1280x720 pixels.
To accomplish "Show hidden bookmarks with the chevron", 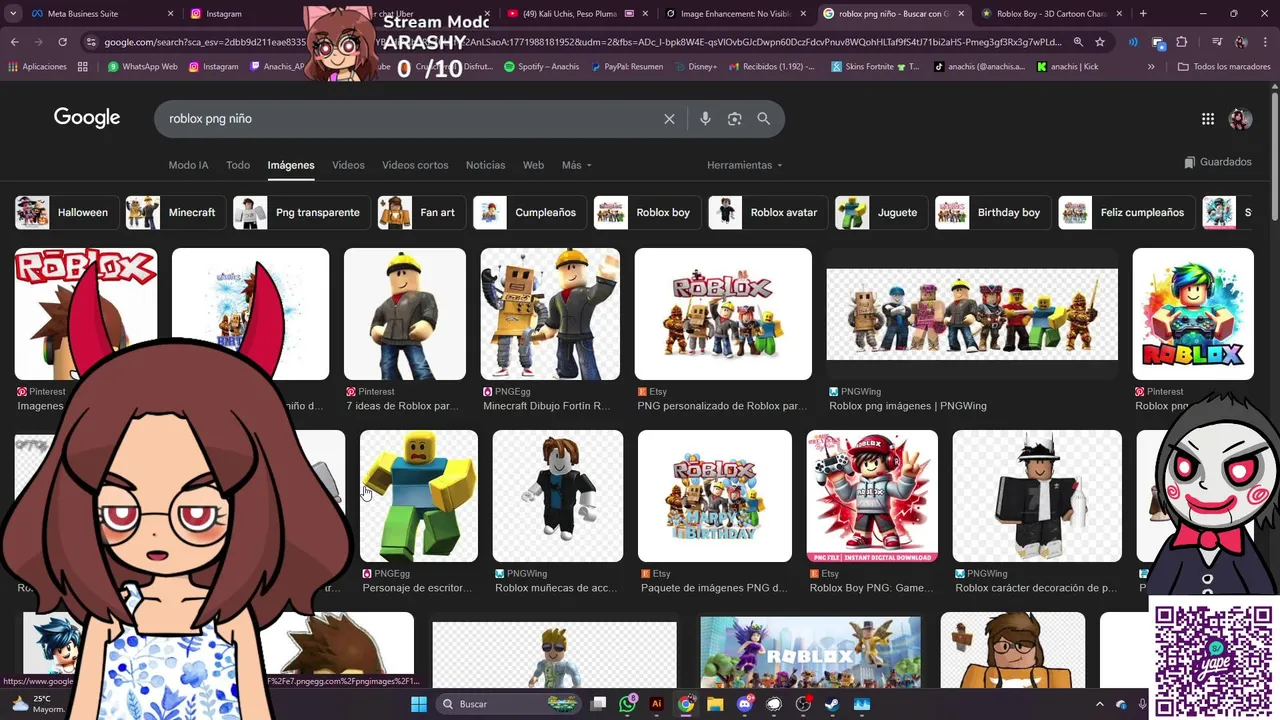I will pos(1151,67).
